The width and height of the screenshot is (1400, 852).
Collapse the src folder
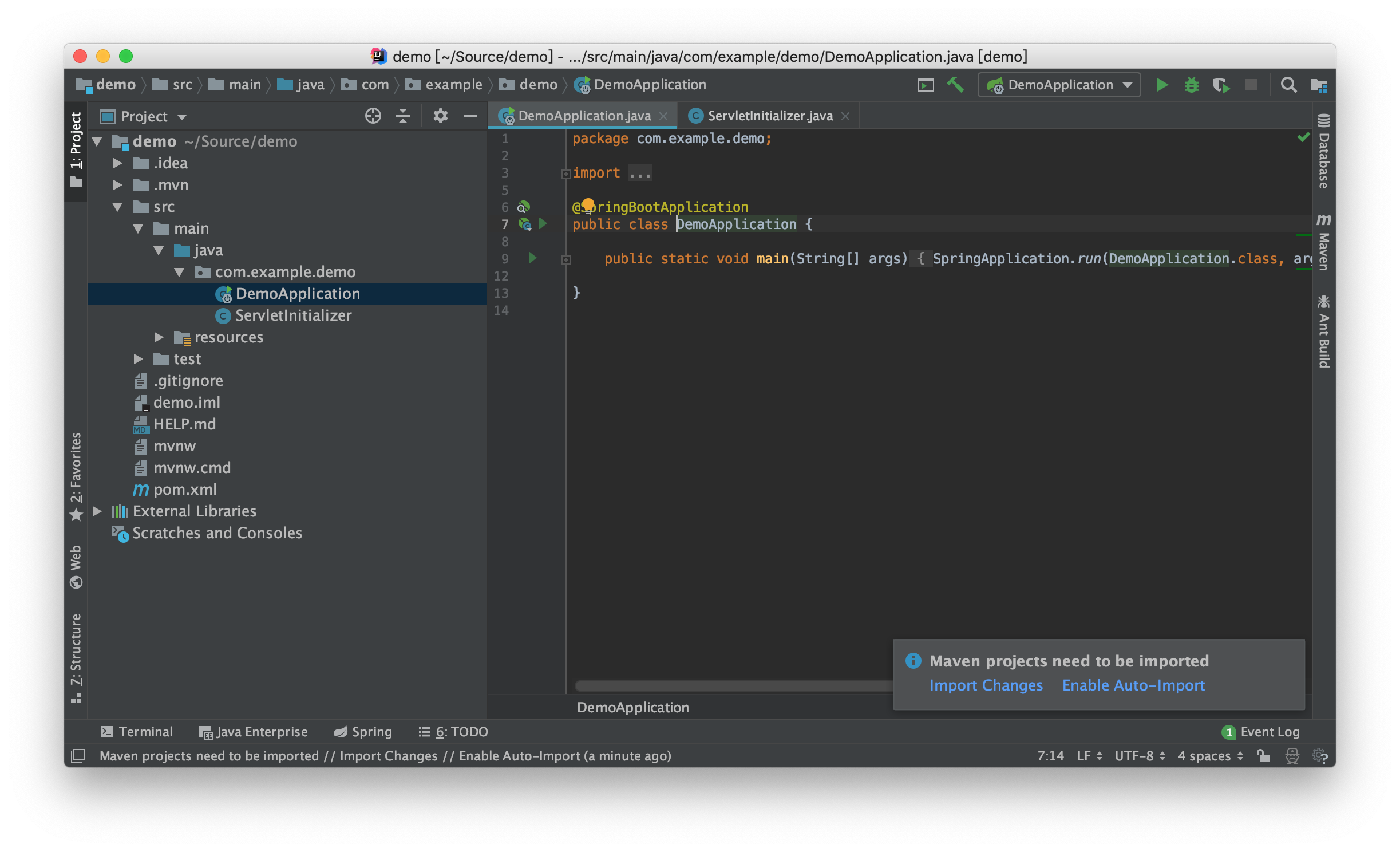[117, 207]
